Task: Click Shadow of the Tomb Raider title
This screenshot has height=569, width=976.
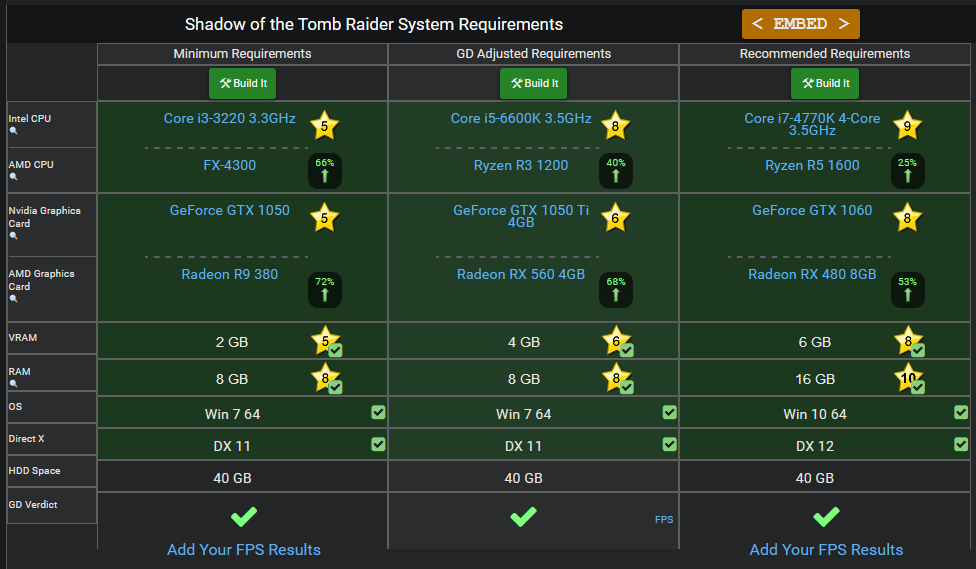Action: click(x=374, y=24)
